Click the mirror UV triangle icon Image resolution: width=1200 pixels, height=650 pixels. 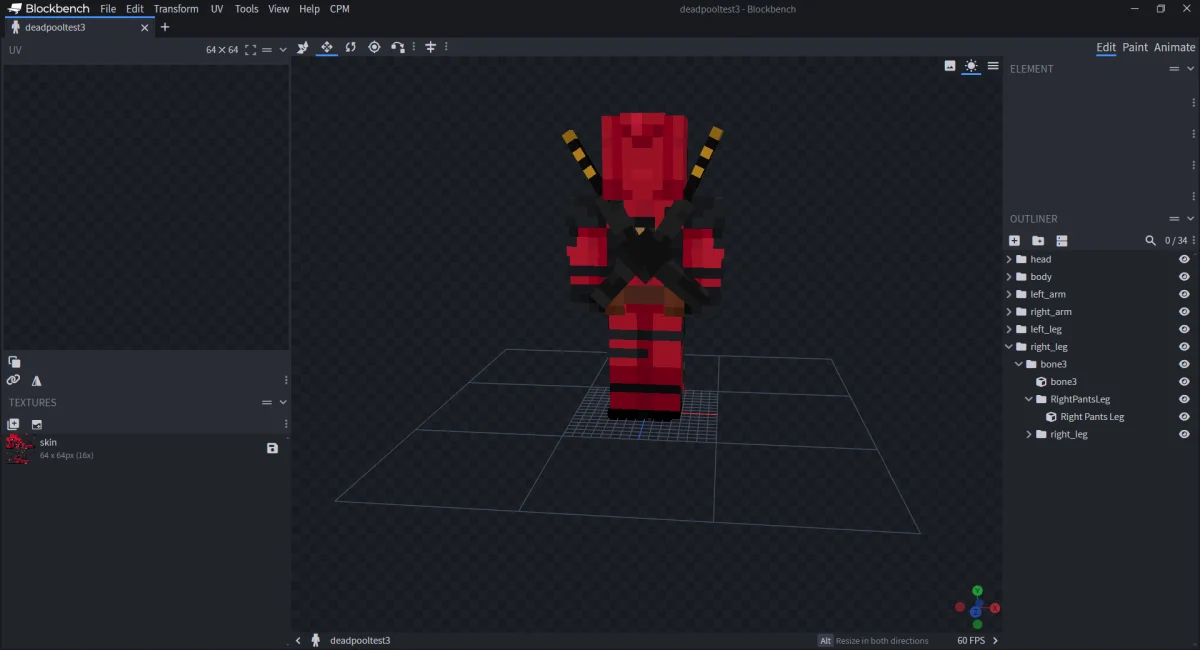pos(36,380)
